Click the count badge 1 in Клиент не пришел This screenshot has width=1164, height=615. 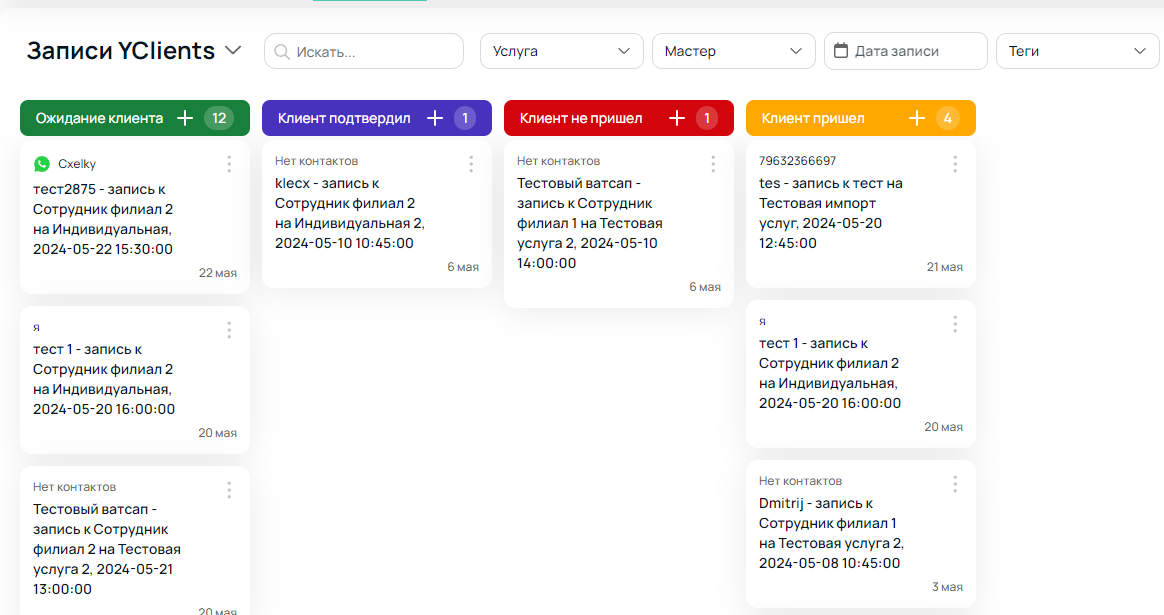click(x=707, y=118)
